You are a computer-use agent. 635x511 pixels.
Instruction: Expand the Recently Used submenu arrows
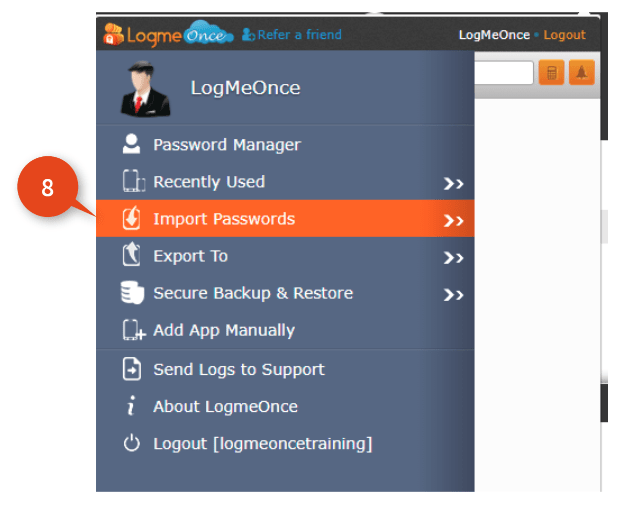tap(453, 184)
